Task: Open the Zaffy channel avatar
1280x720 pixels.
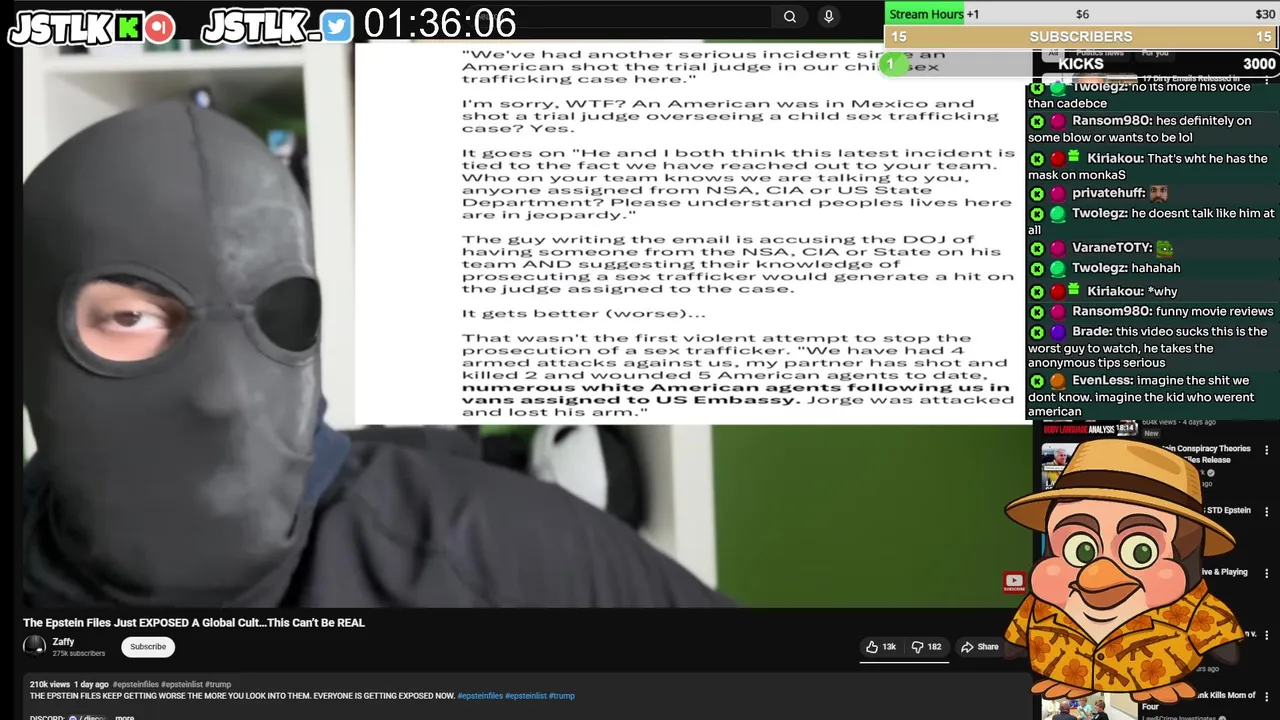Action: [34, 646]
